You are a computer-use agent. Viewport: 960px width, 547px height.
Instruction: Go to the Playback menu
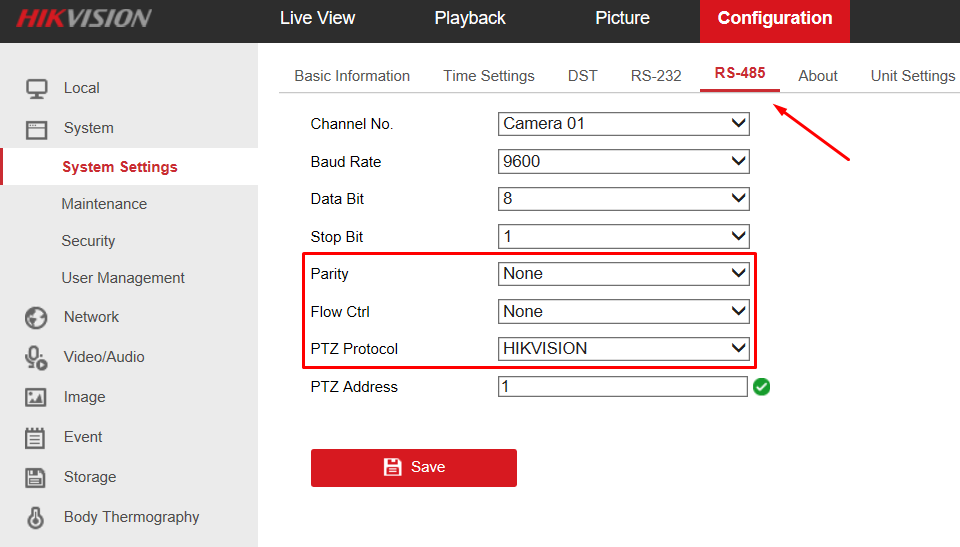point(470,18)
